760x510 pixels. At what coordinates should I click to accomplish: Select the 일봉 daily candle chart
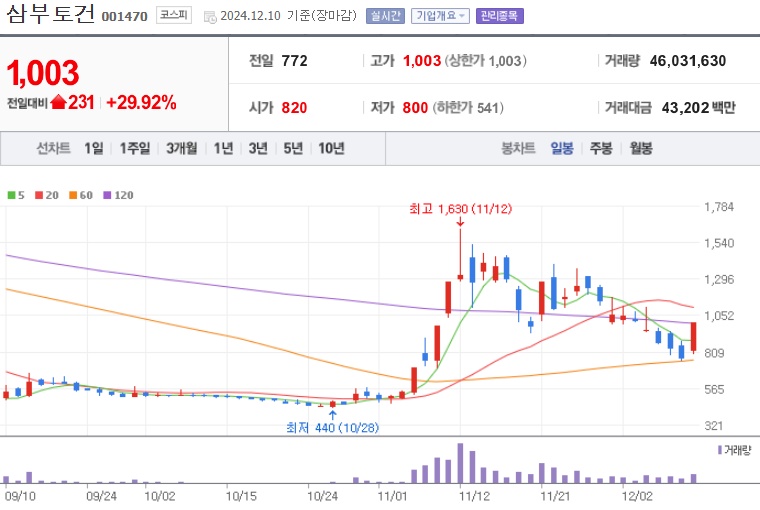[562, 148]
